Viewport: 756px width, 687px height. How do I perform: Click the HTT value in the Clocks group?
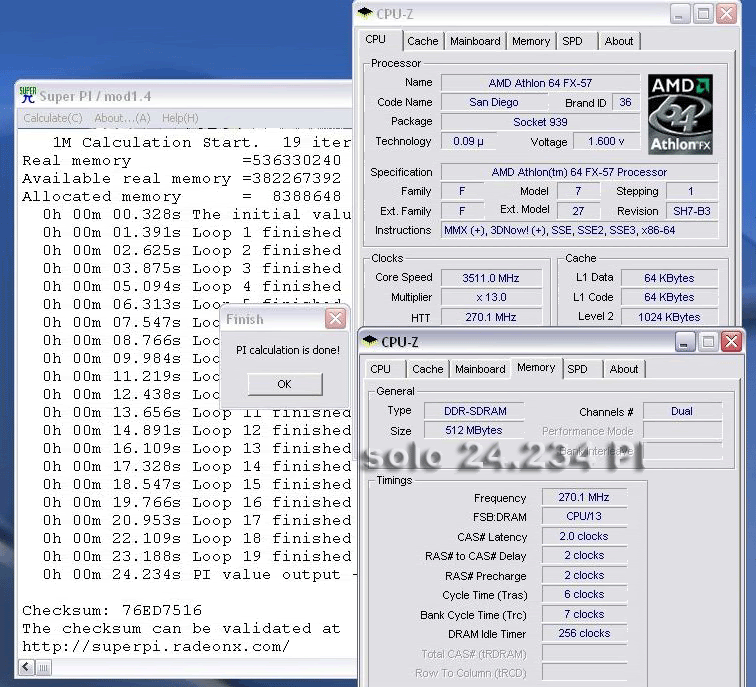[x=491, y=317]
